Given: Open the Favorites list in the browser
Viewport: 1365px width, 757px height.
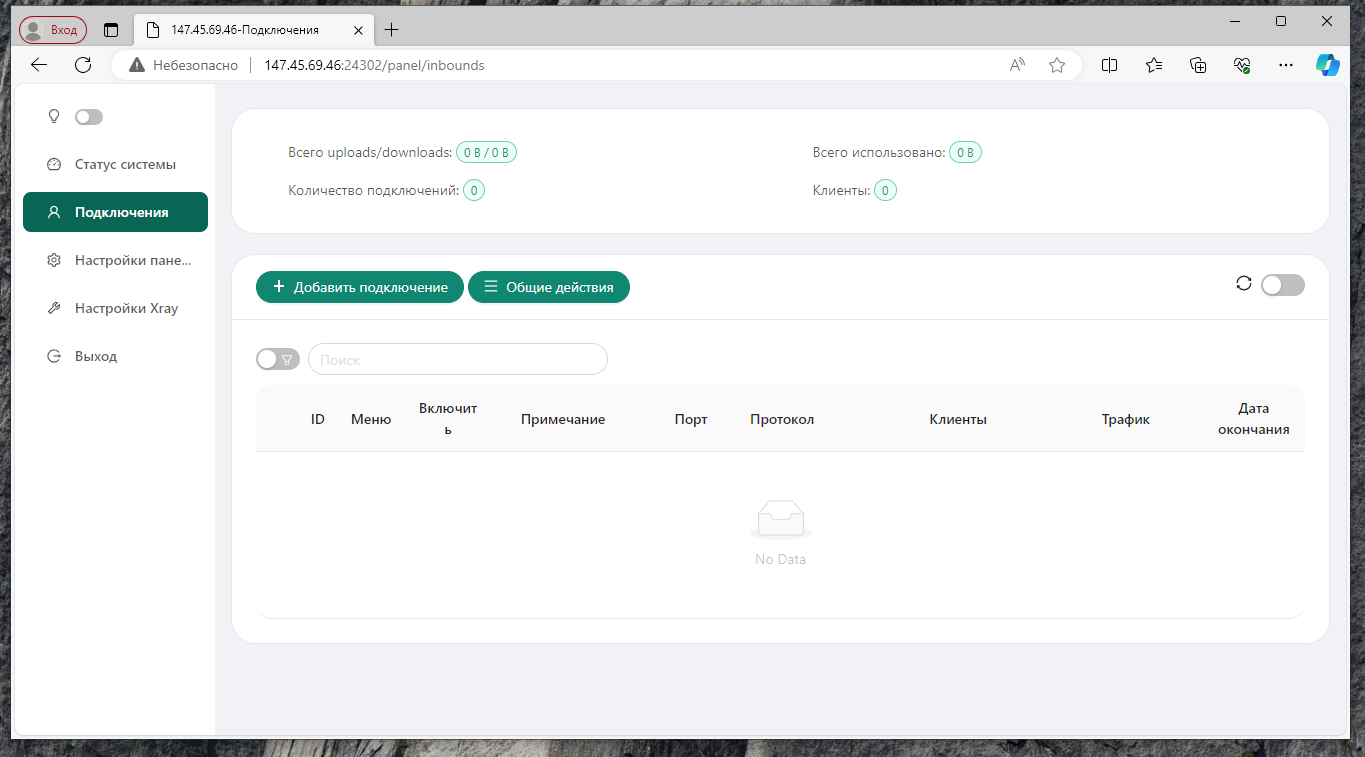Looking at the screenshot, I should [1154, 64].
